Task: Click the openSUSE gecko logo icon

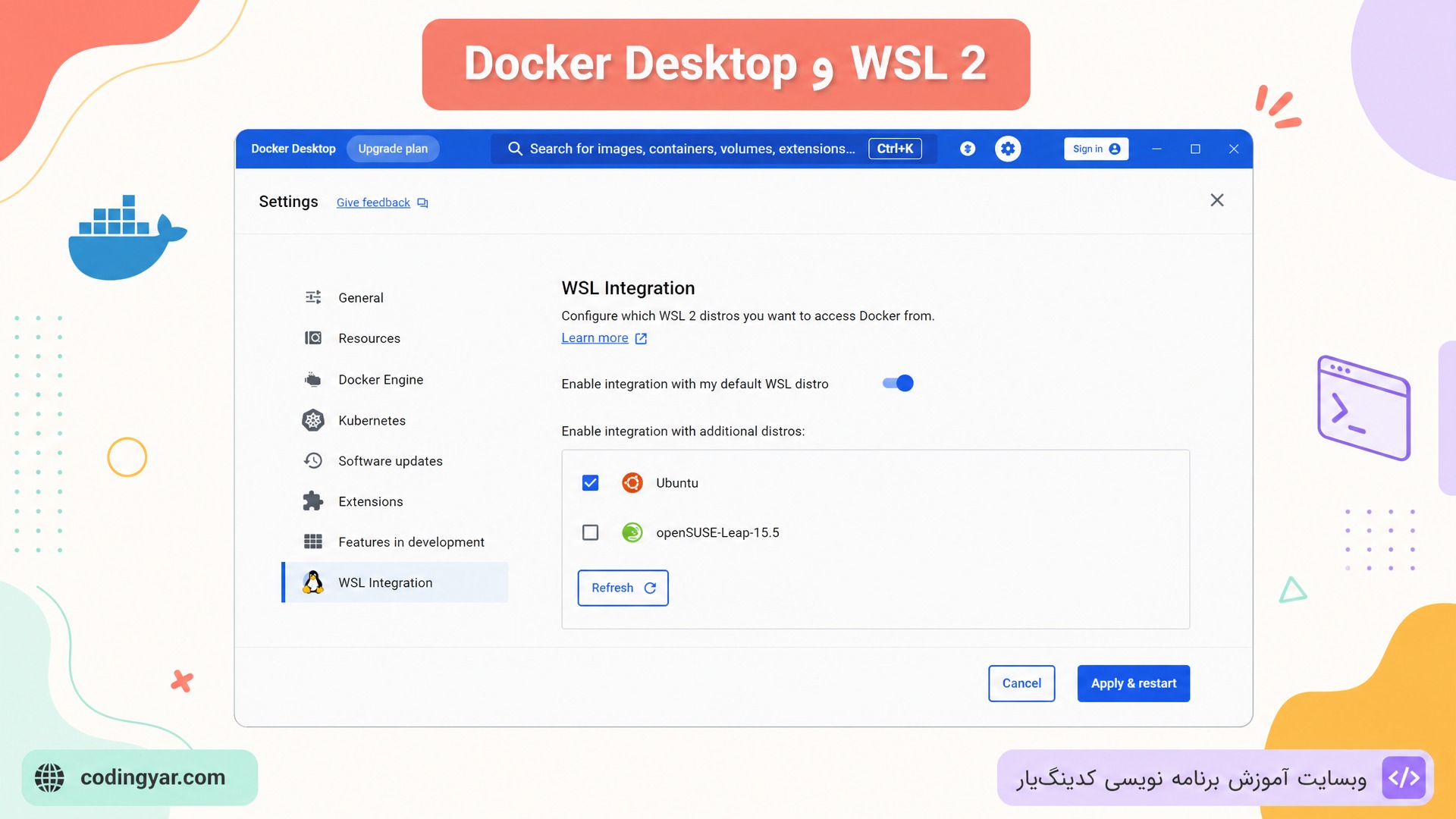Action: click(x=632, y=532)
